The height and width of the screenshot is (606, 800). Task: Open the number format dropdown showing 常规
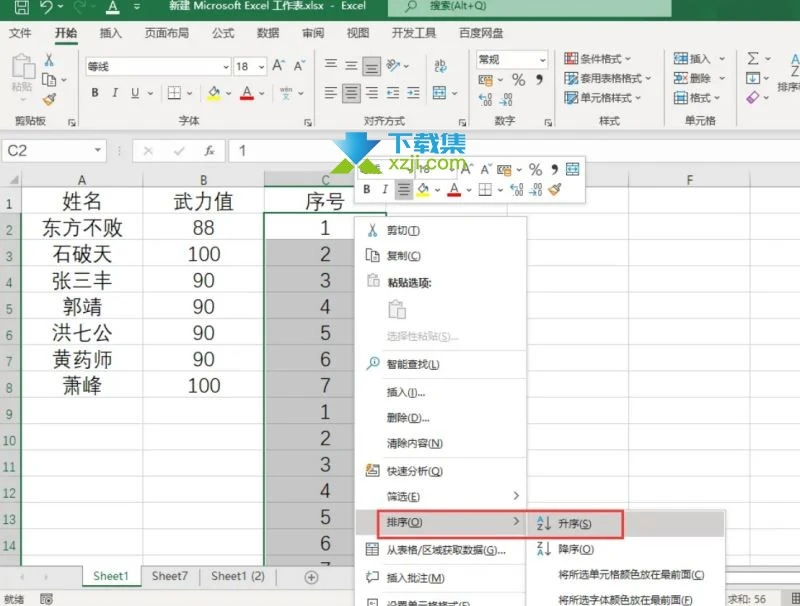click(511, 60)
